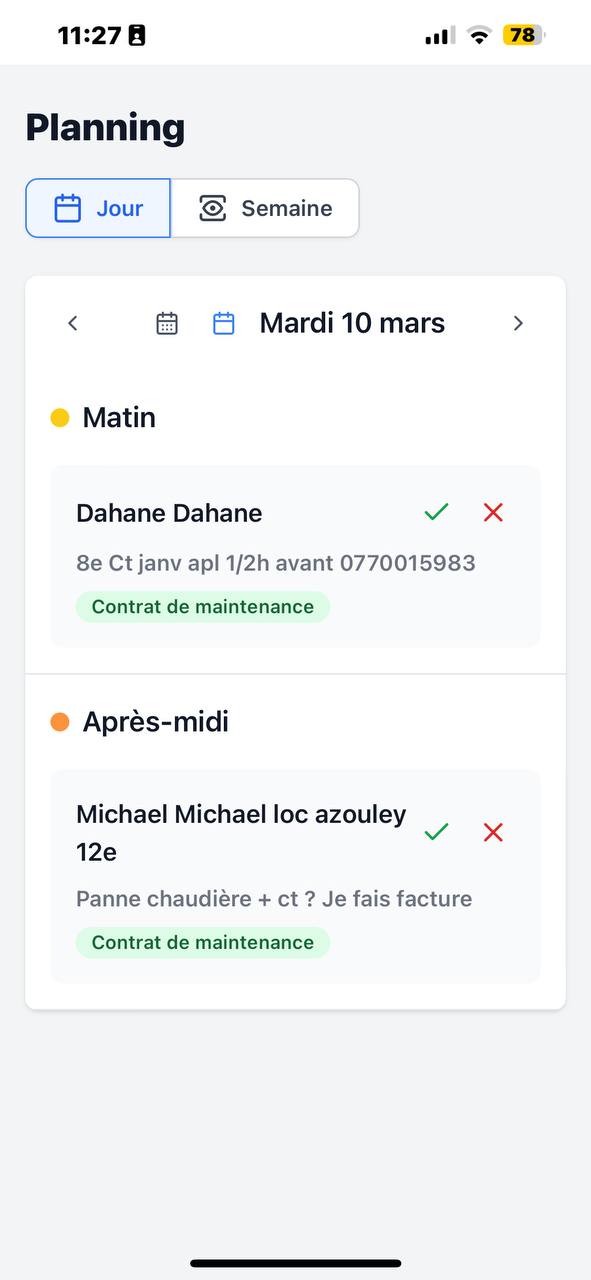Go to previous day with left chevron
Viewport: 591px width, 1280px height.
(73, 322)
